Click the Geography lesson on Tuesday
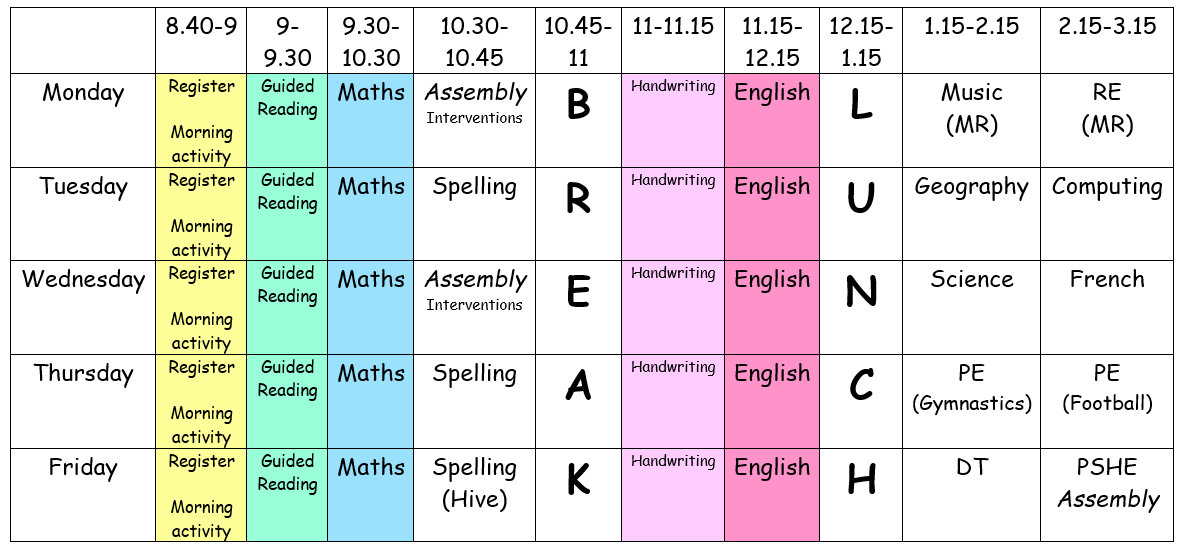The height and width of the screenshot is (547, 1181). click(x=971, y=187)
